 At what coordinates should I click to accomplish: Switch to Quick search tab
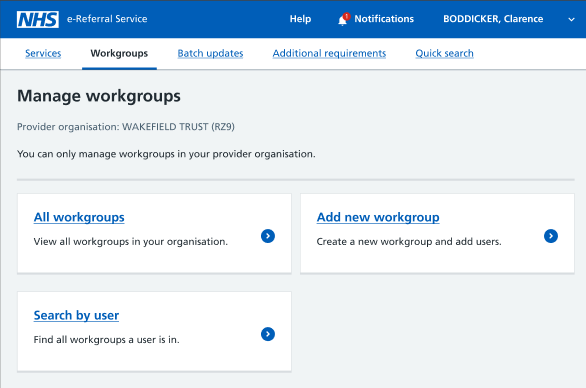[x=444, y=53]
